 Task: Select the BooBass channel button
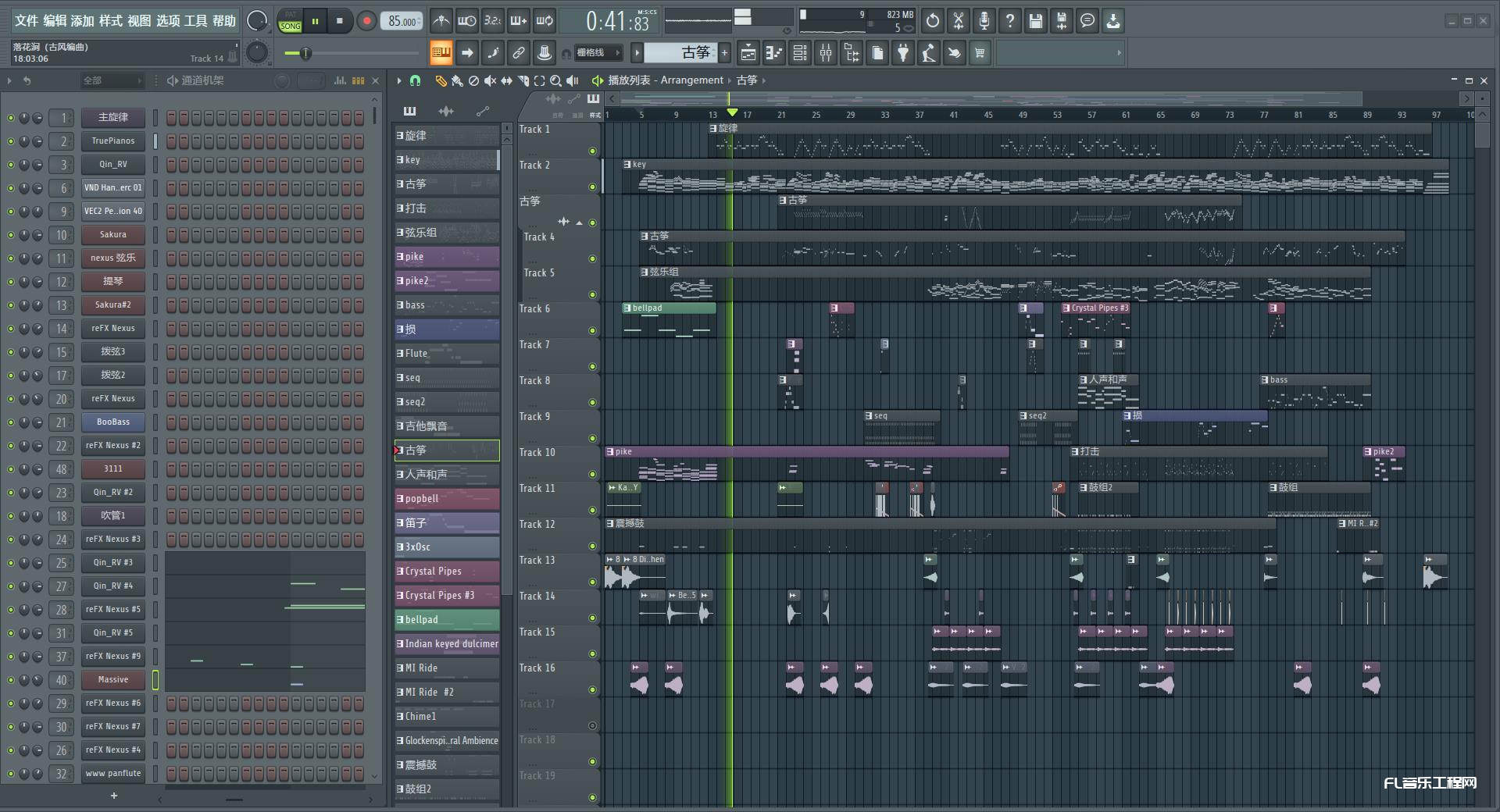[113, 422]
